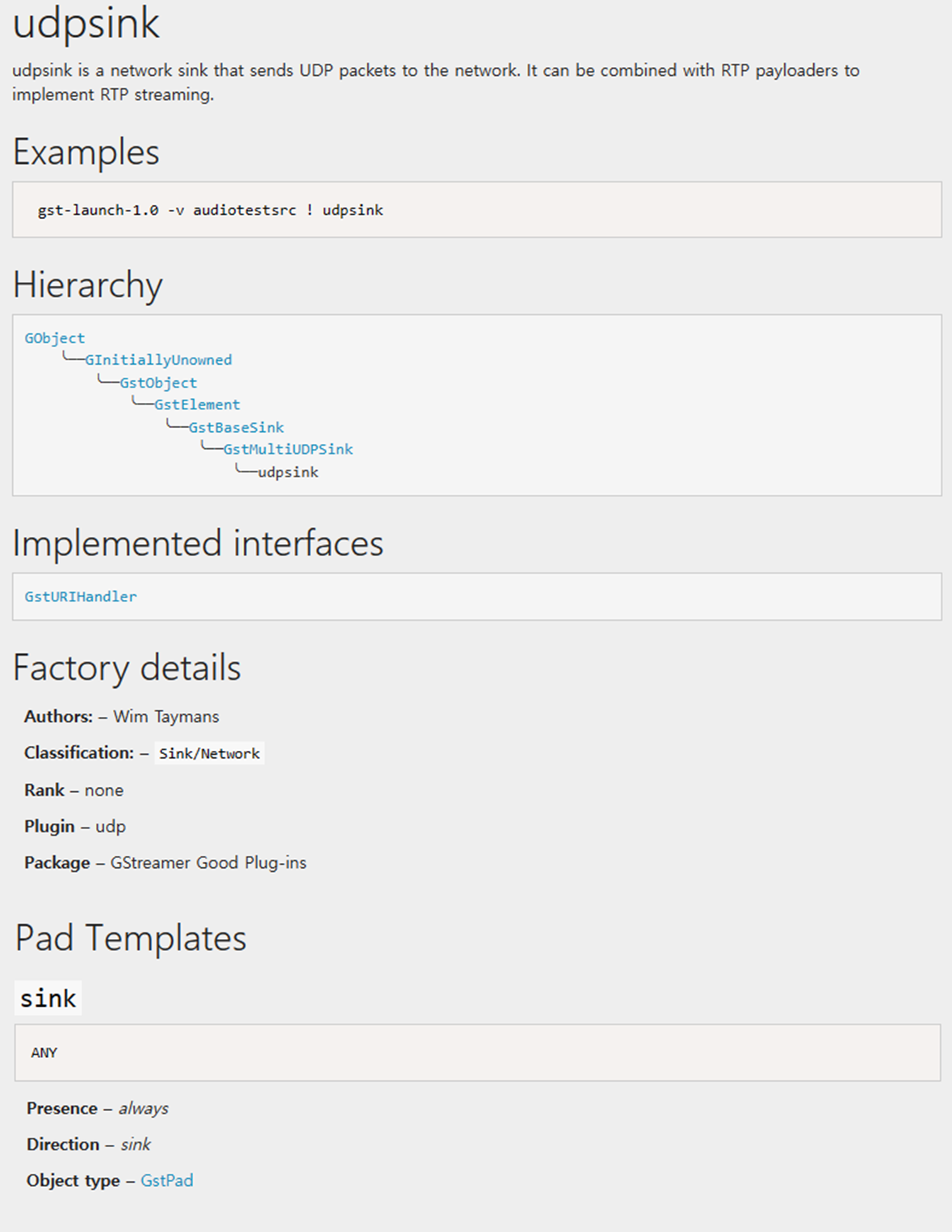Follow the GstPad object type link
The width and height of the screenshot is (952, 1232).
[167, 1180]
